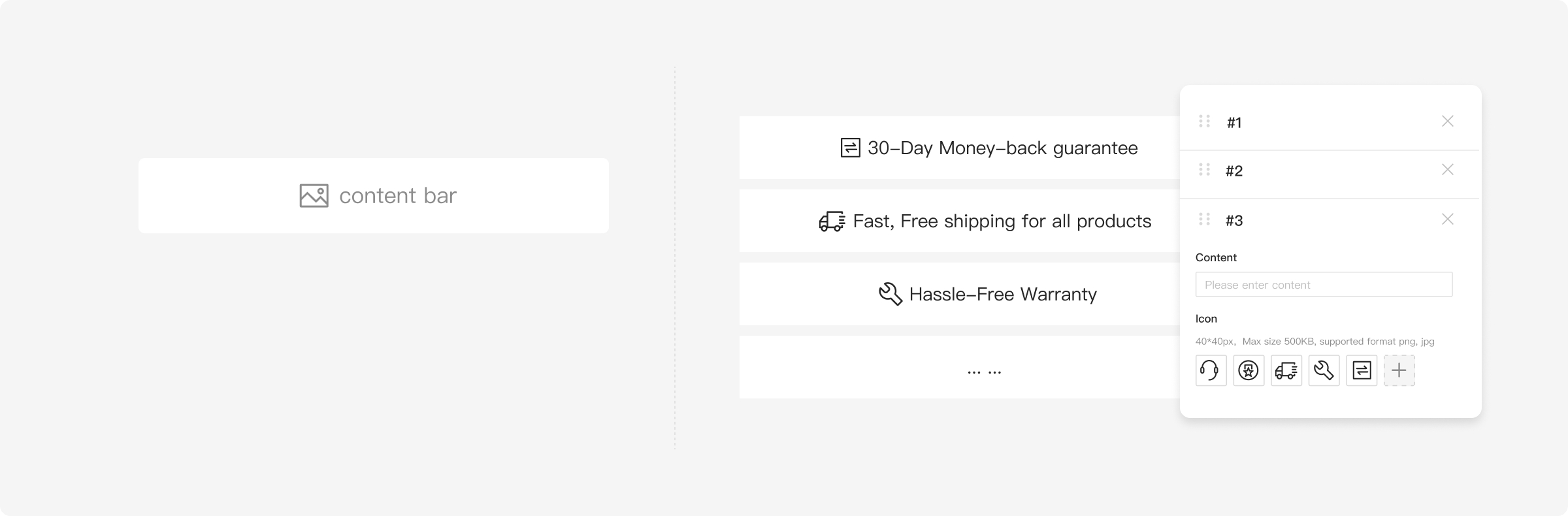Viewport: 1568px width, 516px height.
Task: Add a custom icon with plus button
Action: point(1399,370)
